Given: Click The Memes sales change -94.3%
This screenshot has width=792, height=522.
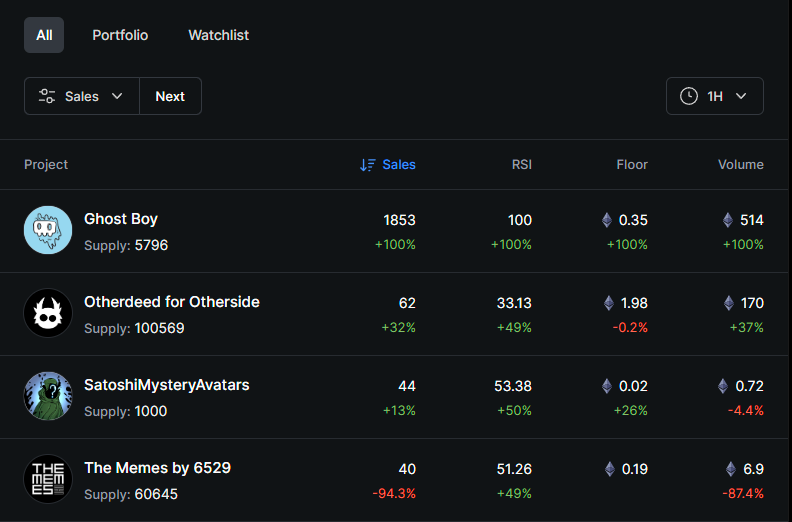Looking at the screenshot, I should click(x=394, y=493).
